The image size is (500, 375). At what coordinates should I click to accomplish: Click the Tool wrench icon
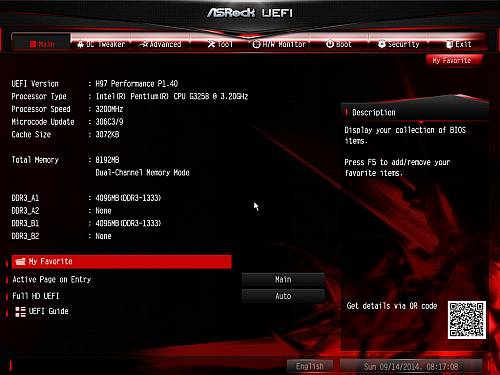211,44
